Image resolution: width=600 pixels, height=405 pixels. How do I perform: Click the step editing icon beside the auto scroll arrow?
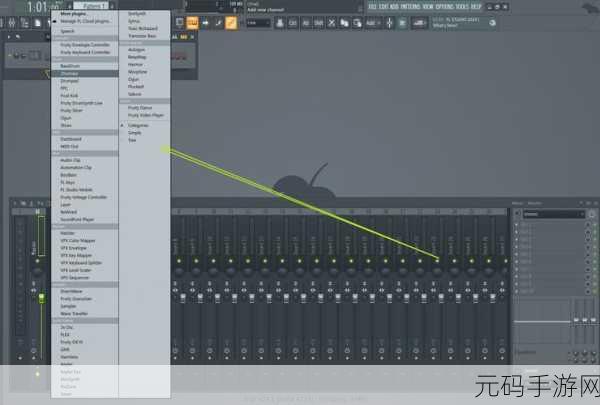pyautogui.click(x=218, y=23)
